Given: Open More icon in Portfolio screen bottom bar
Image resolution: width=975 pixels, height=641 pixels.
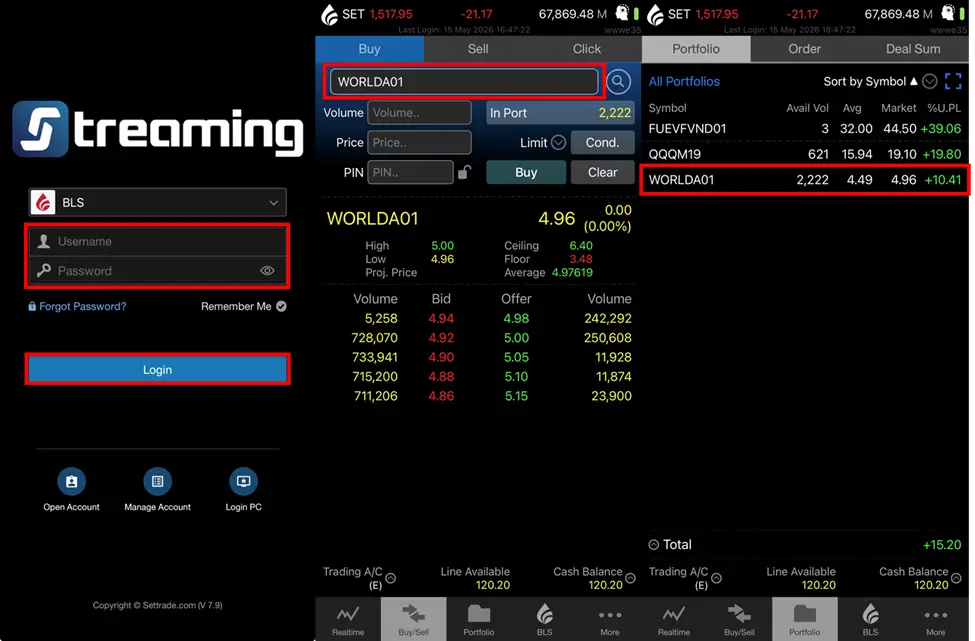Looking at the screenshot, I should [x=935, y=620].
